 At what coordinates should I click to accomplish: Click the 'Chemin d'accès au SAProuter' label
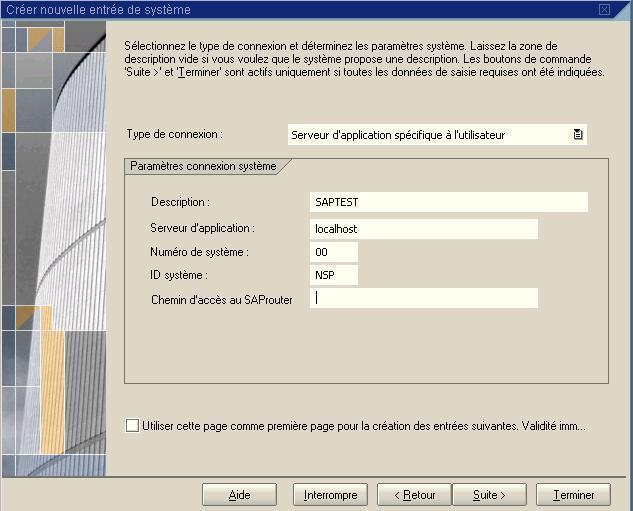tap(221, 299)
